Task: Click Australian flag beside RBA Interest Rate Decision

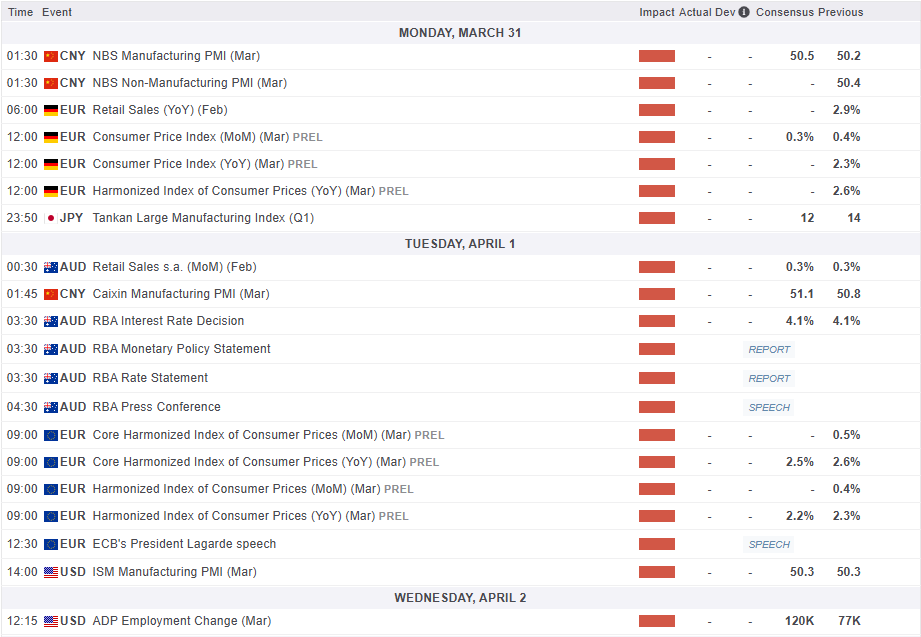Action: tap(51, 321)
